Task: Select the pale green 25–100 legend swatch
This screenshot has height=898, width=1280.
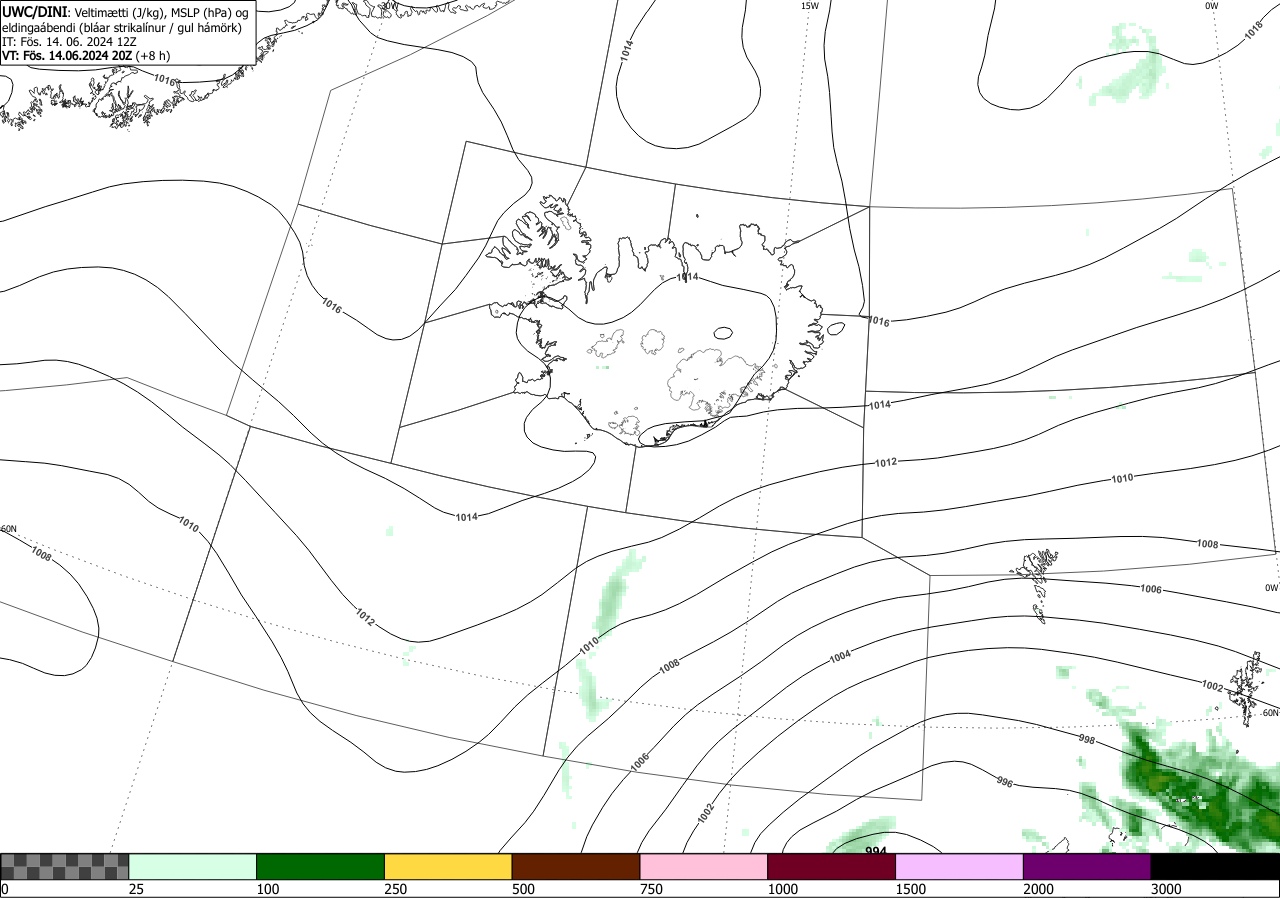Action: pyautogui.click(x=192, y=866)
